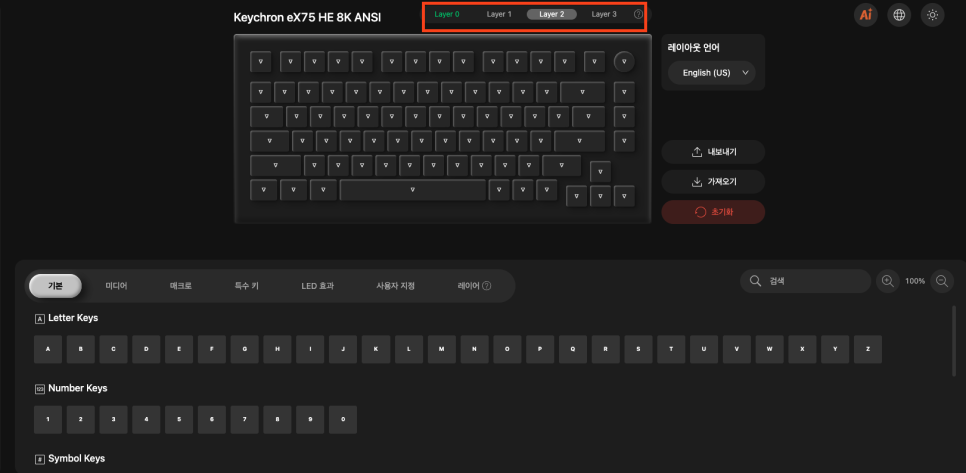Open the LED 효과 tab

tap(317, 286)
